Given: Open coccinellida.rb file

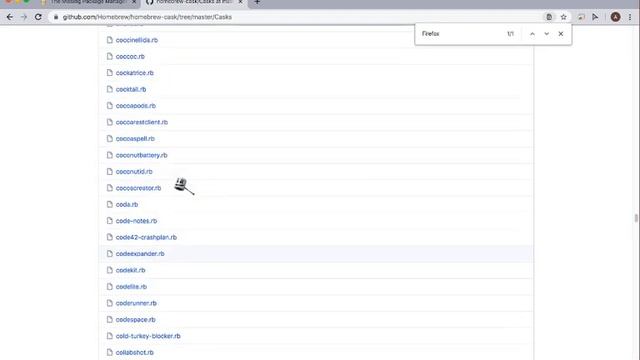Looking at the screenshot, I should (137, 40).
